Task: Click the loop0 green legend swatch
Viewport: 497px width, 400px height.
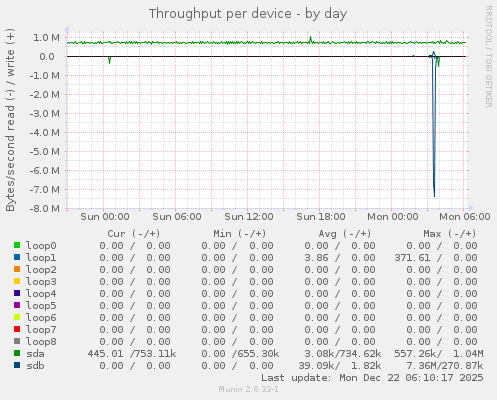Action: [17, 245]
